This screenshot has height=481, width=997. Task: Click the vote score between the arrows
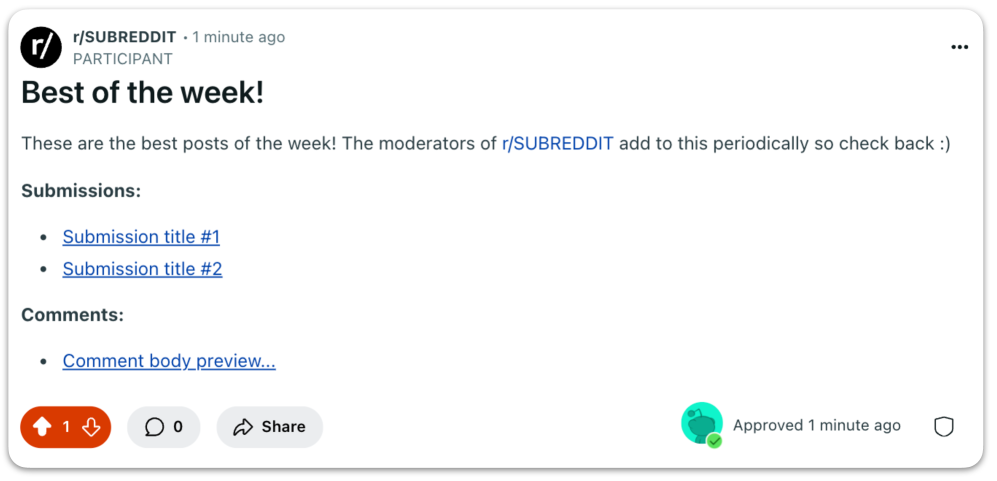[x=66, y=427]
